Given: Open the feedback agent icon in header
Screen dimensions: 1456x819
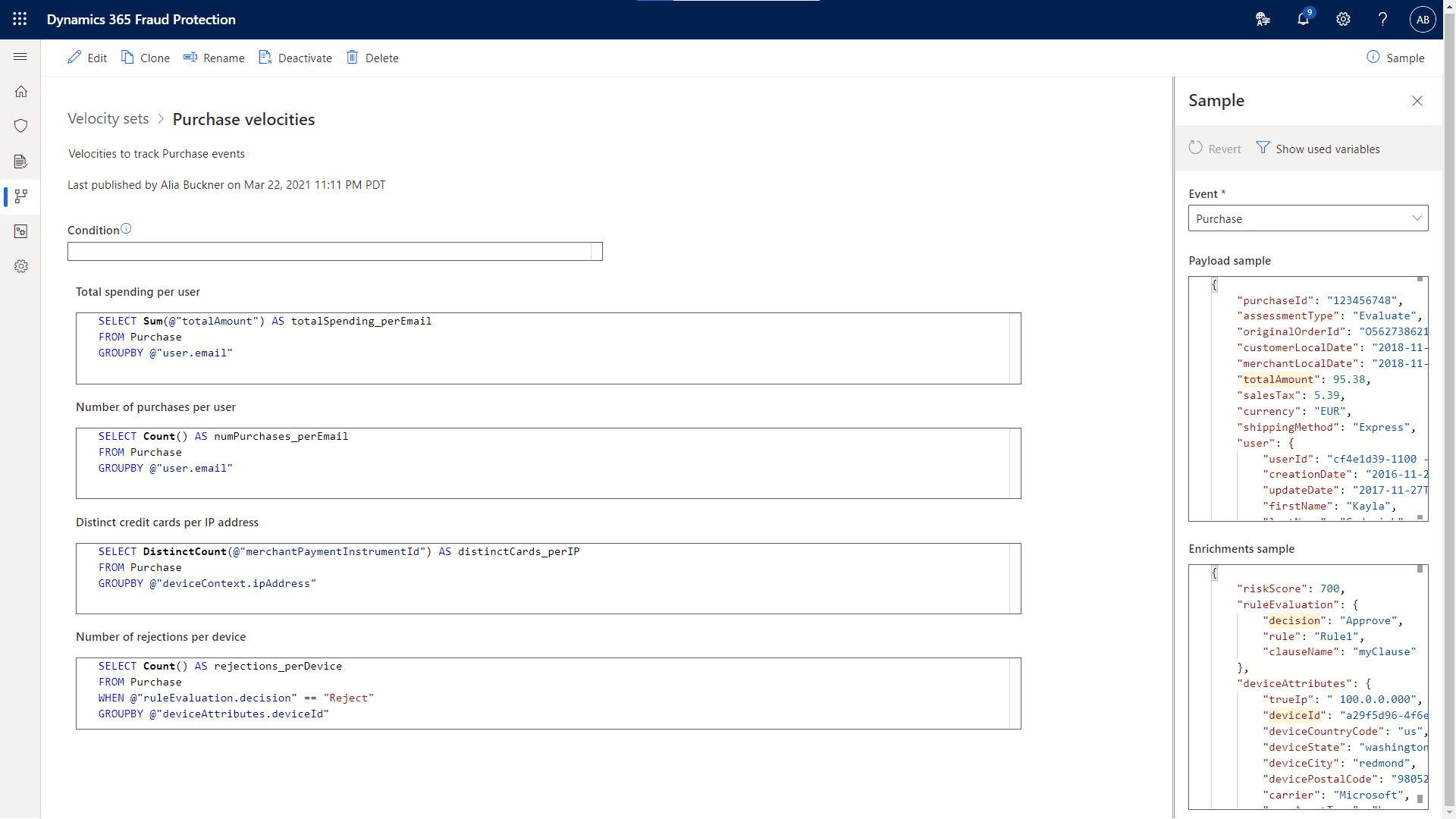Looking at the screenshot, I should (x=1263, y=20).
